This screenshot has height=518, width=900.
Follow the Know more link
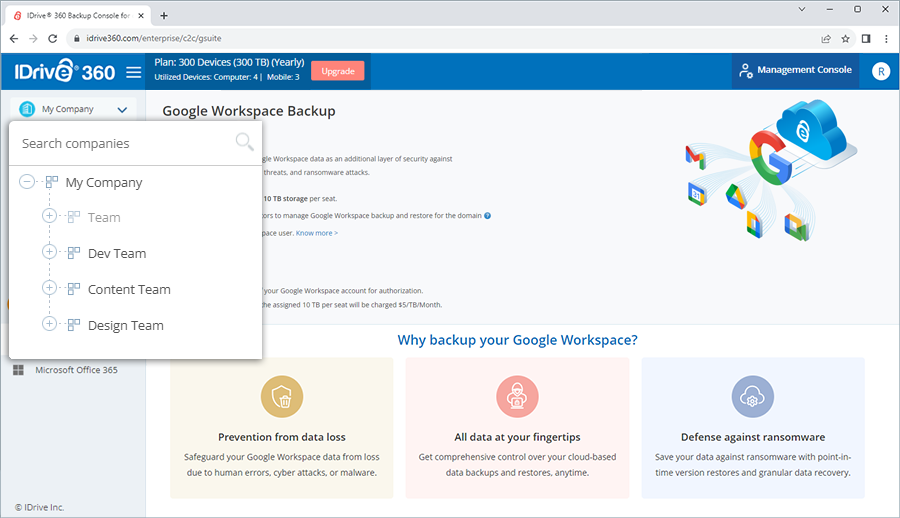coord(316,233)
